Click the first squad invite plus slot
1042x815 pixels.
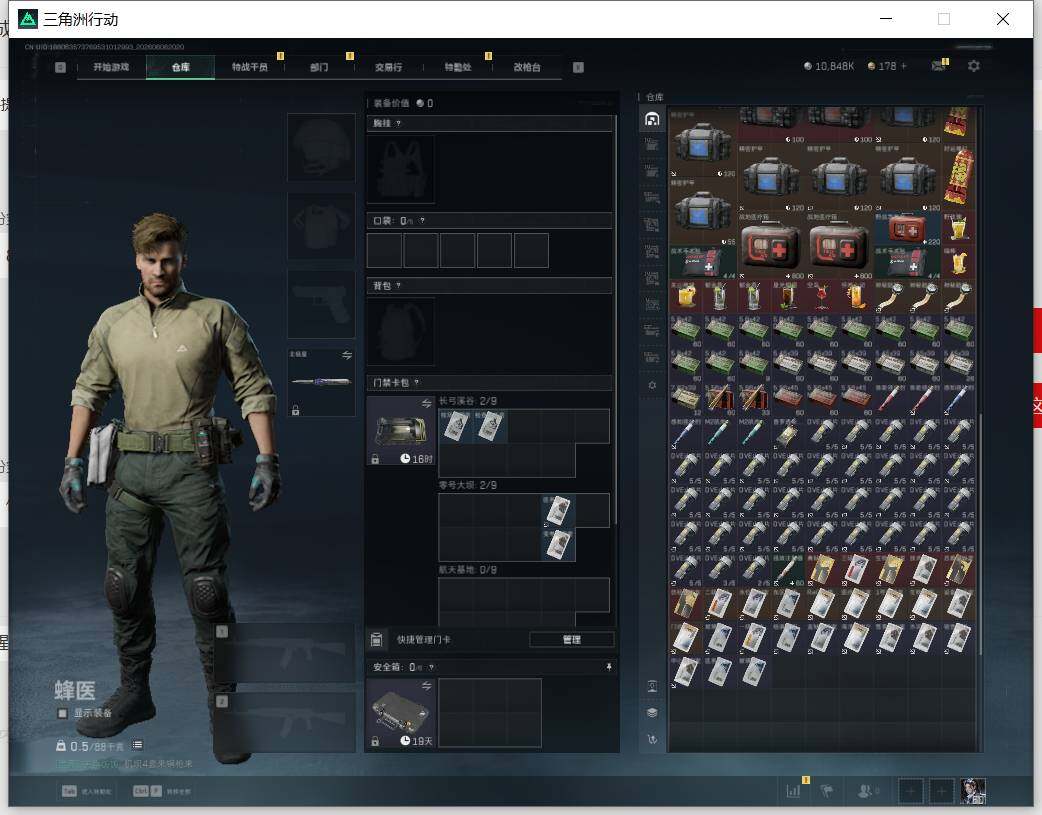(x=910, y=791)
